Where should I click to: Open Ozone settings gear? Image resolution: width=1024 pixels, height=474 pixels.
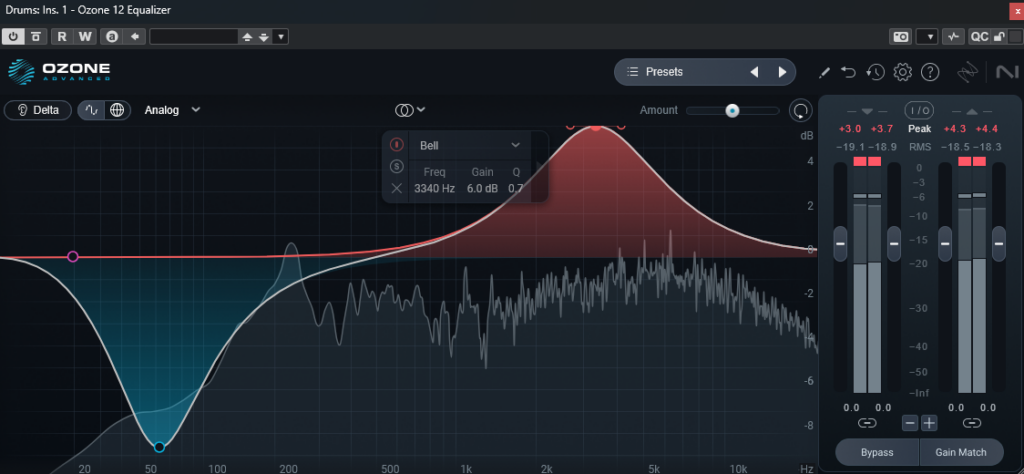[x=903, y=72]
